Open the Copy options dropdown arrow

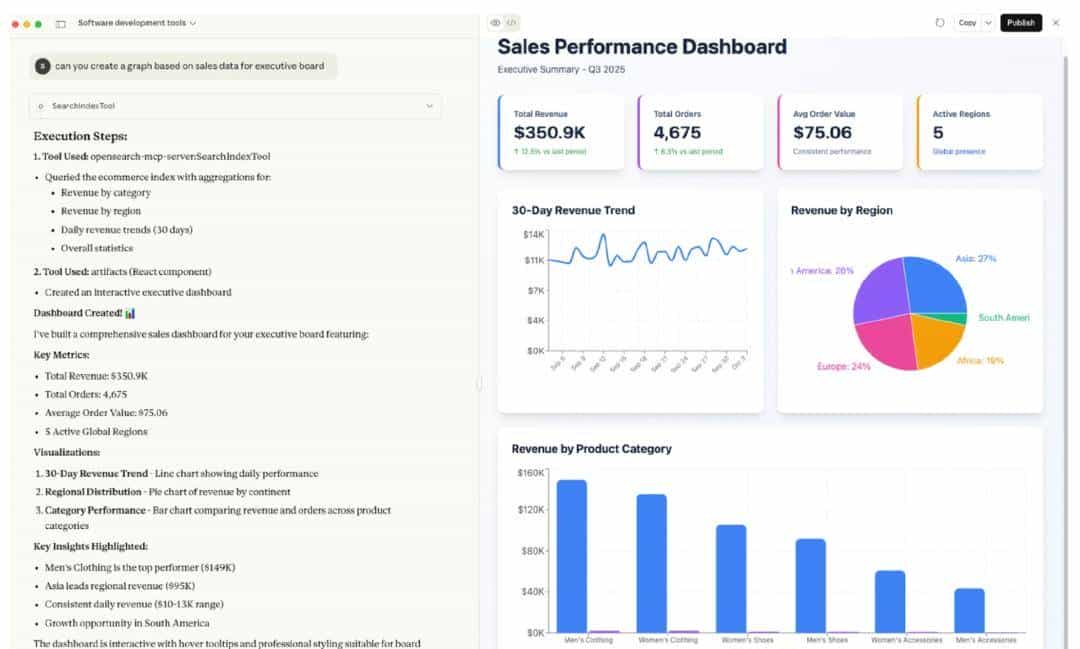tap(988, 22)
